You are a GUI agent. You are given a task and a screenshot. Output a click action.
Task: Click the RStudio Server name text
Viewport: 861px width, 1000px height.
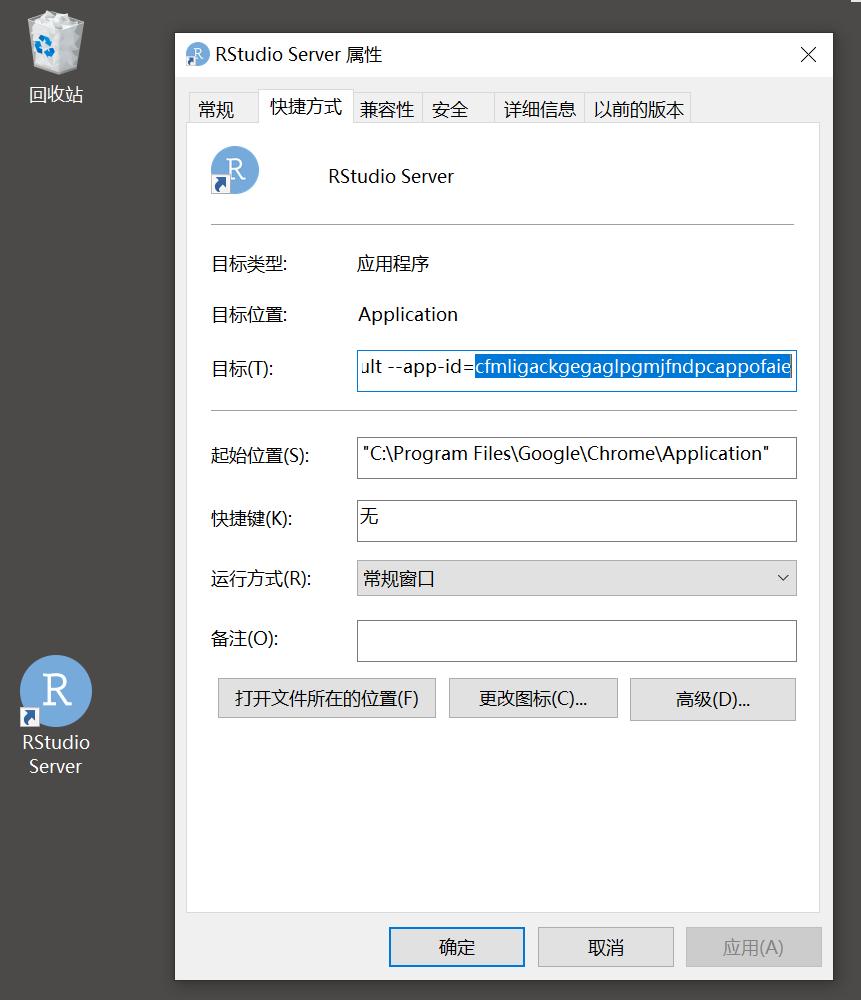391,176
